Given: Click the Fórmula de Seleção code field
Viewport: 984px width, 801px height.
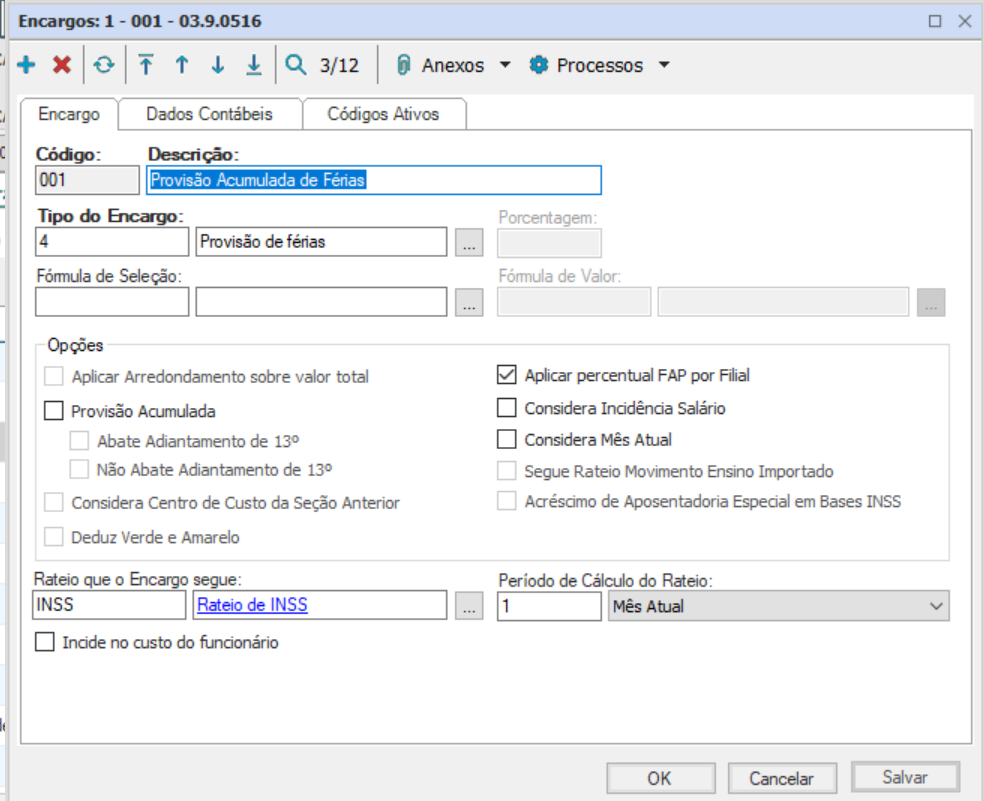Looking at the screenshot, I should coord(112,302).
